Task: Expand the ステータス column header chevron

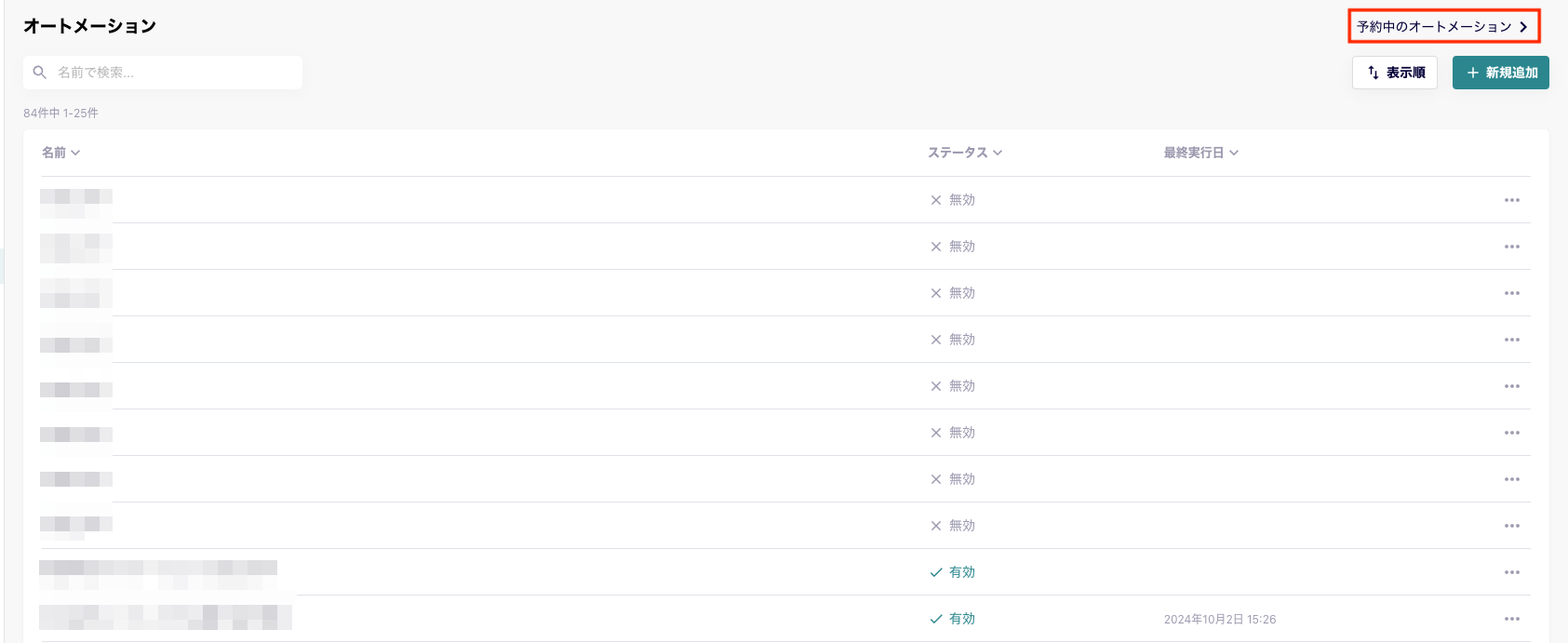Action: [998, 153]
